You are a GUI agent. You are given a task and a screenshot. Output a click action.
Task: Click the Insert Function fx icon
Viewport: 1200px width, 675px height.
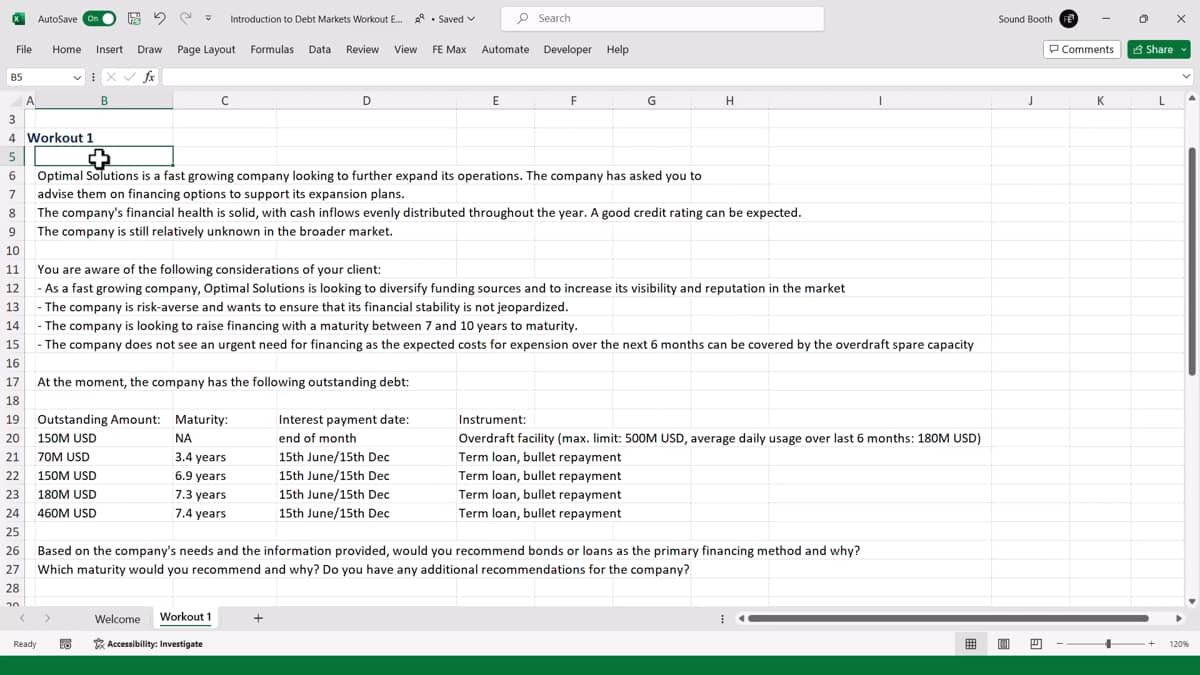pos(149,77)
